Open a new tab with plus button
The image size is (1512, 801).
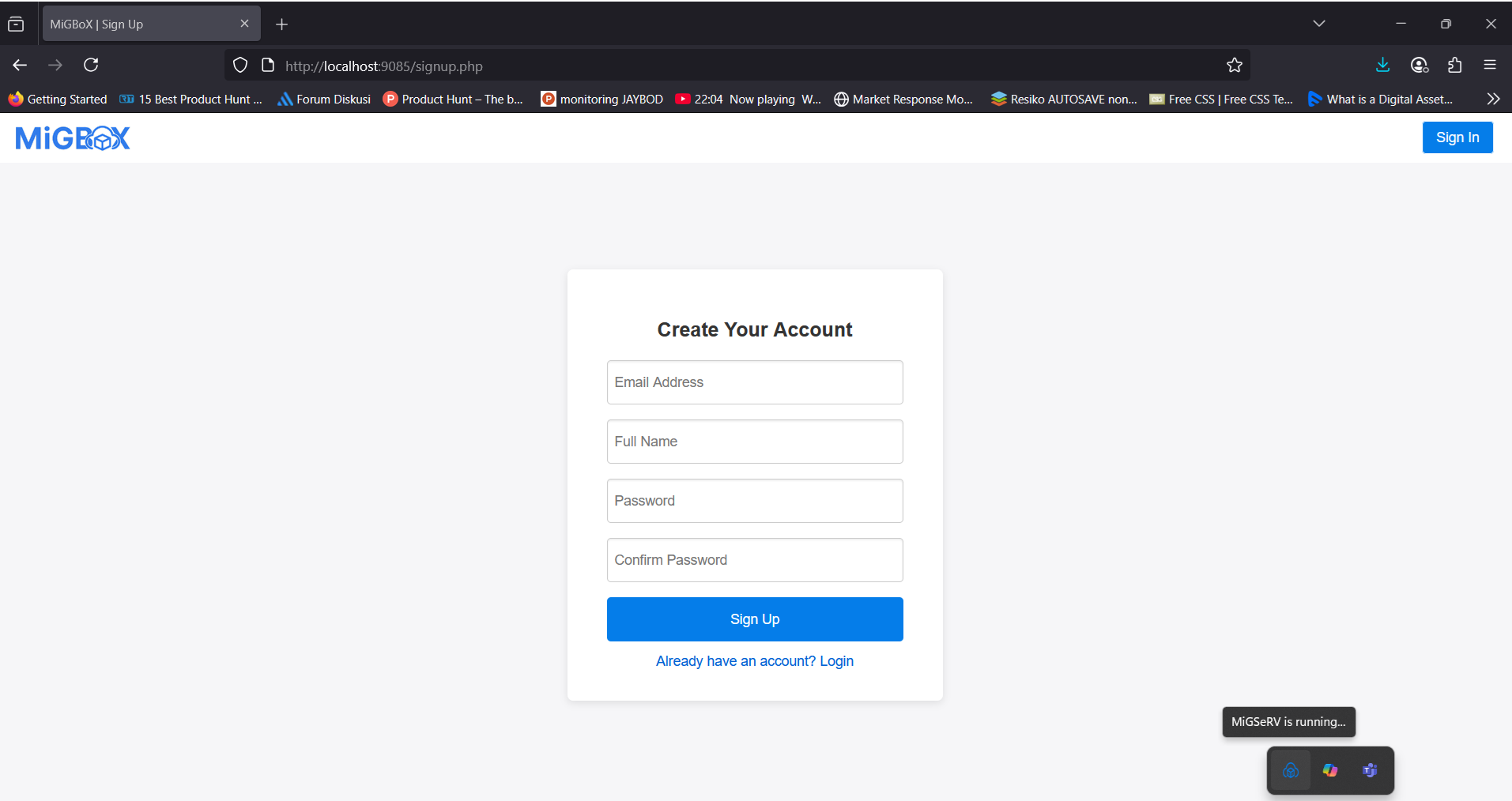pos(281,24)
